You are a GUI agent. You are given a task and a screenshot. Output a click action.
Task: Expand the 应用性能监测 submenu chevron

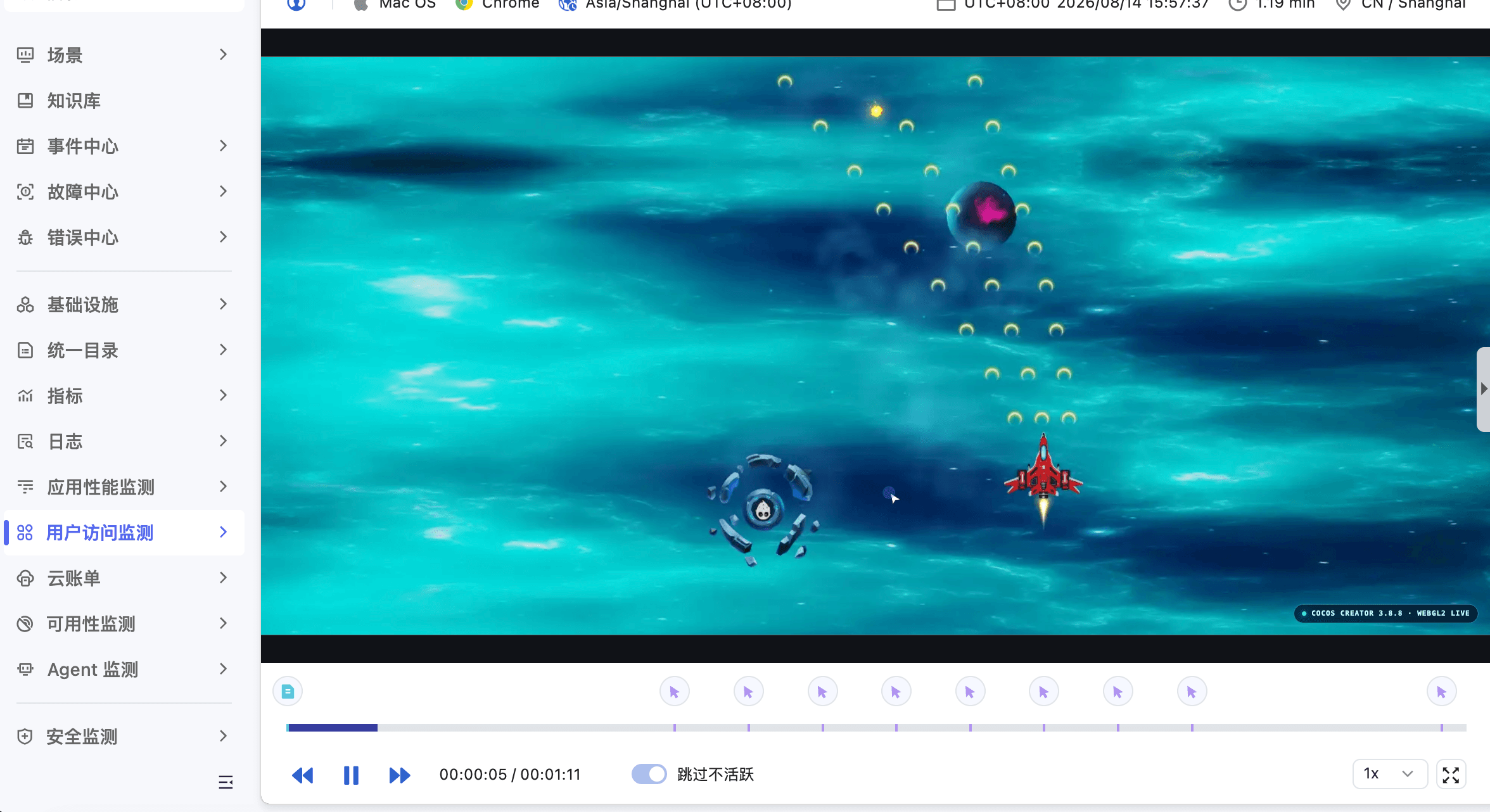[223, 486]
